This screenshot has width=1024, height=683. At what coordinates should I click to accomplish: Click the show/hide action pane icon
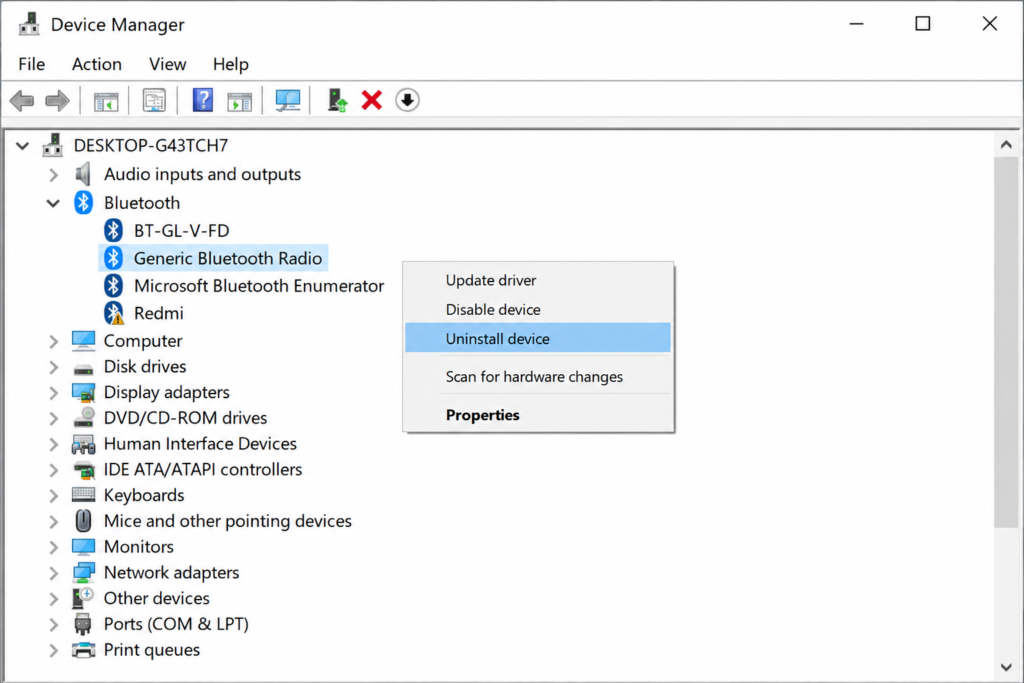[x=239, y=101]
